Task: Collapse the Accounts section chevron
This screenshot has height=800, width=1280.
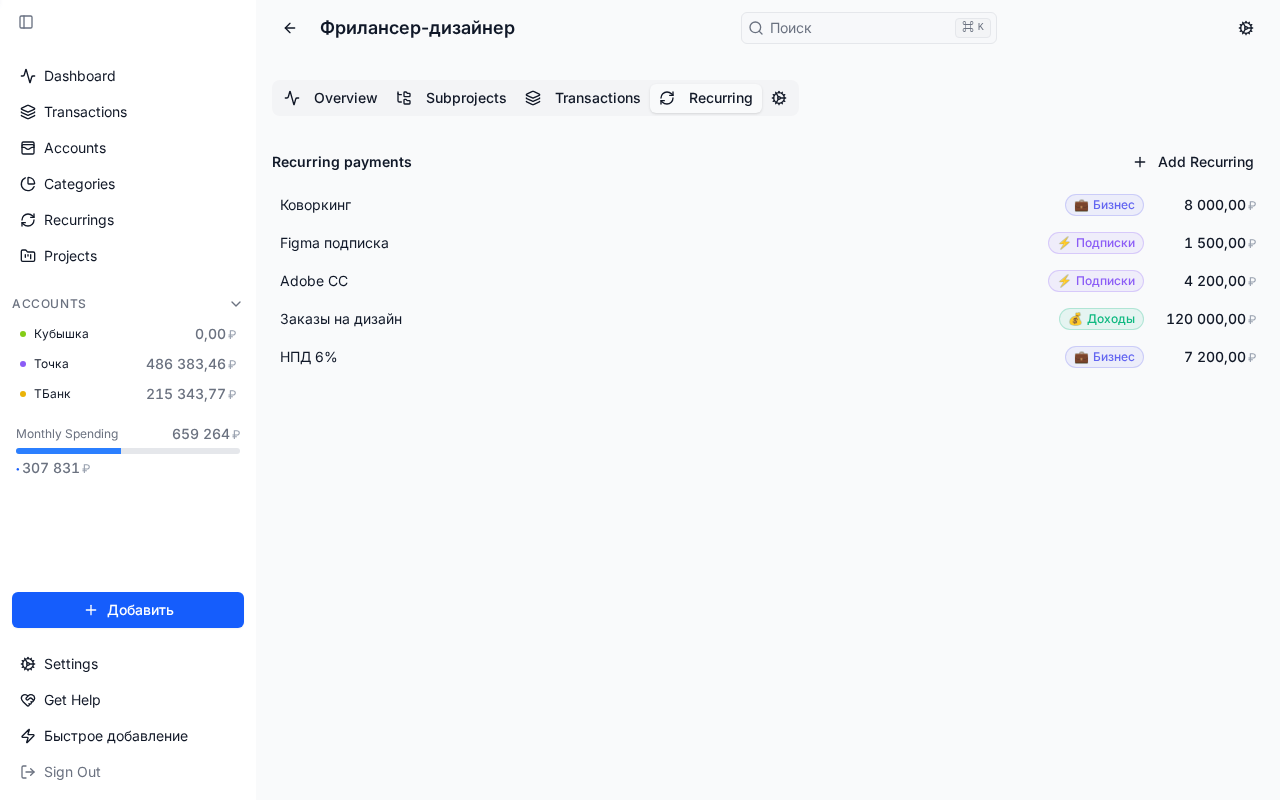Action: [236, 304]
